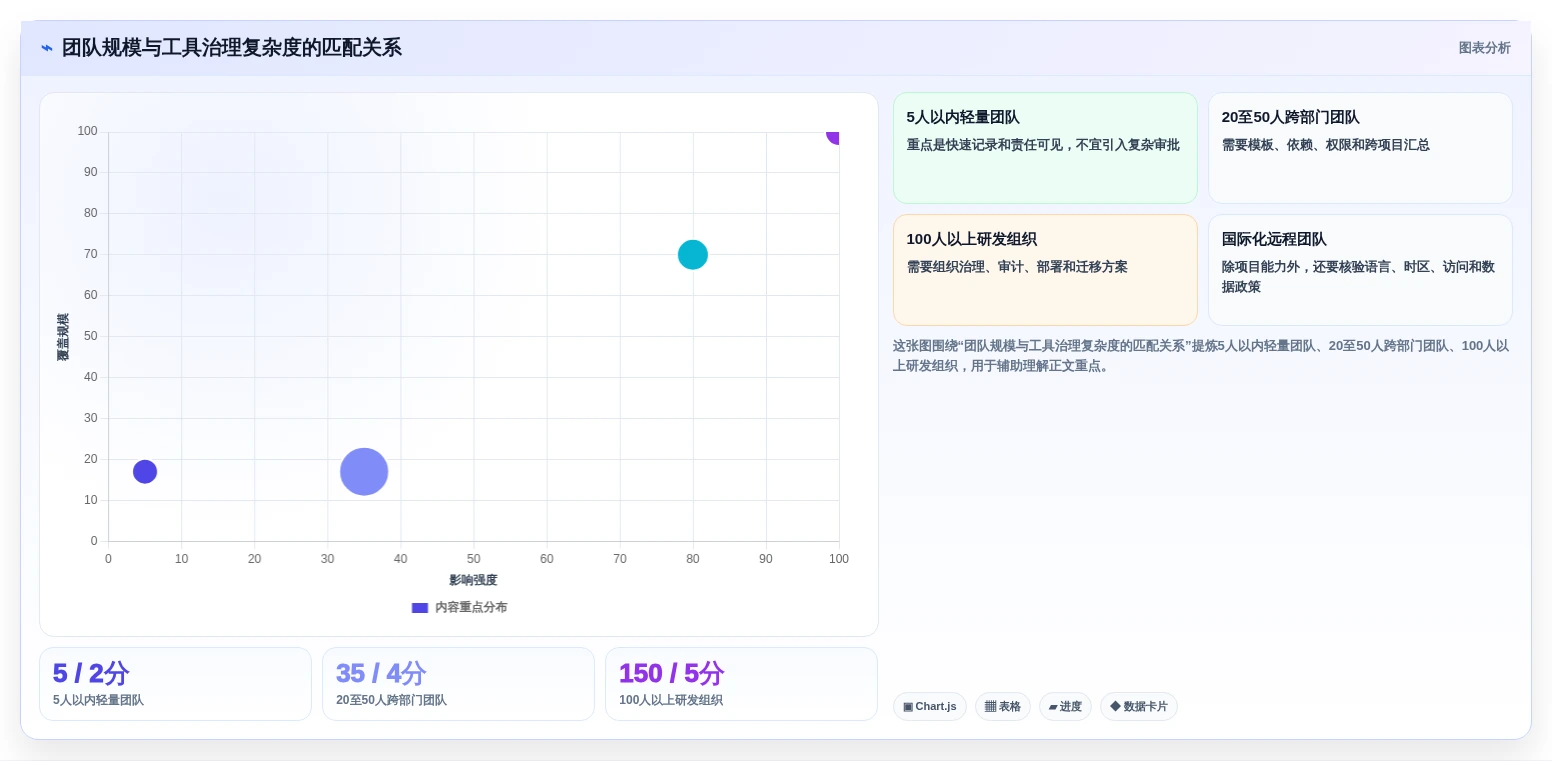Click the x-axis tick label 50

click(x=474, y=559)
